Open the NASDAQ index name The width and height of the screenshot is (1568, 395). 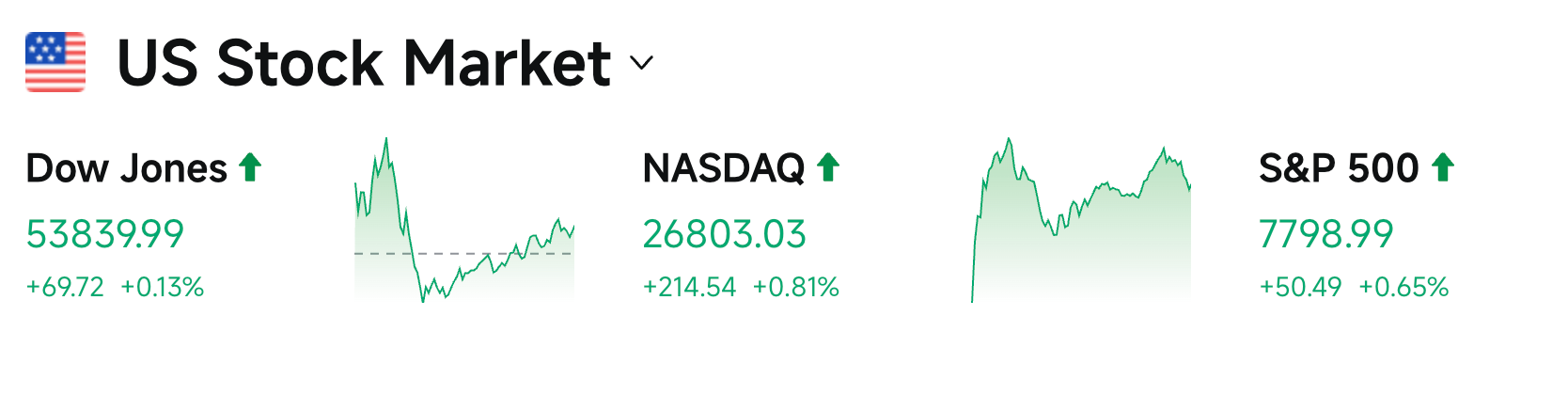724,168
